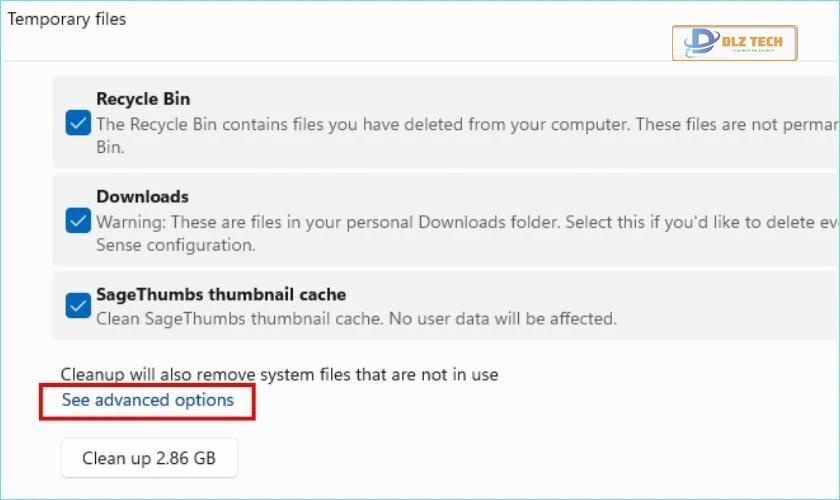Select the Downloads item title
Viewport: 840px width, 500px height.
(x=142, y=197)
